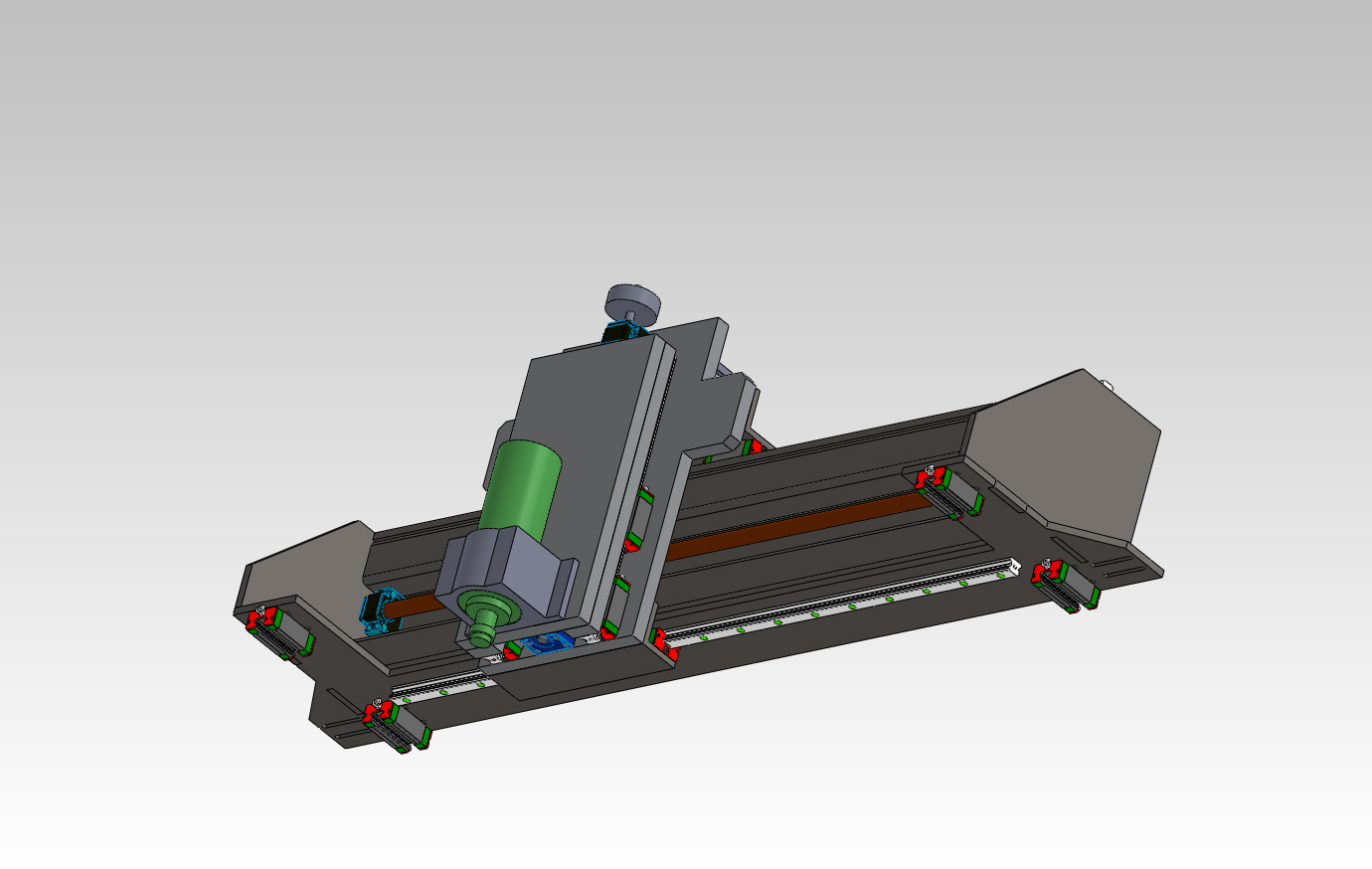Click the bottom-left red and green bearing block

point(398,724)
